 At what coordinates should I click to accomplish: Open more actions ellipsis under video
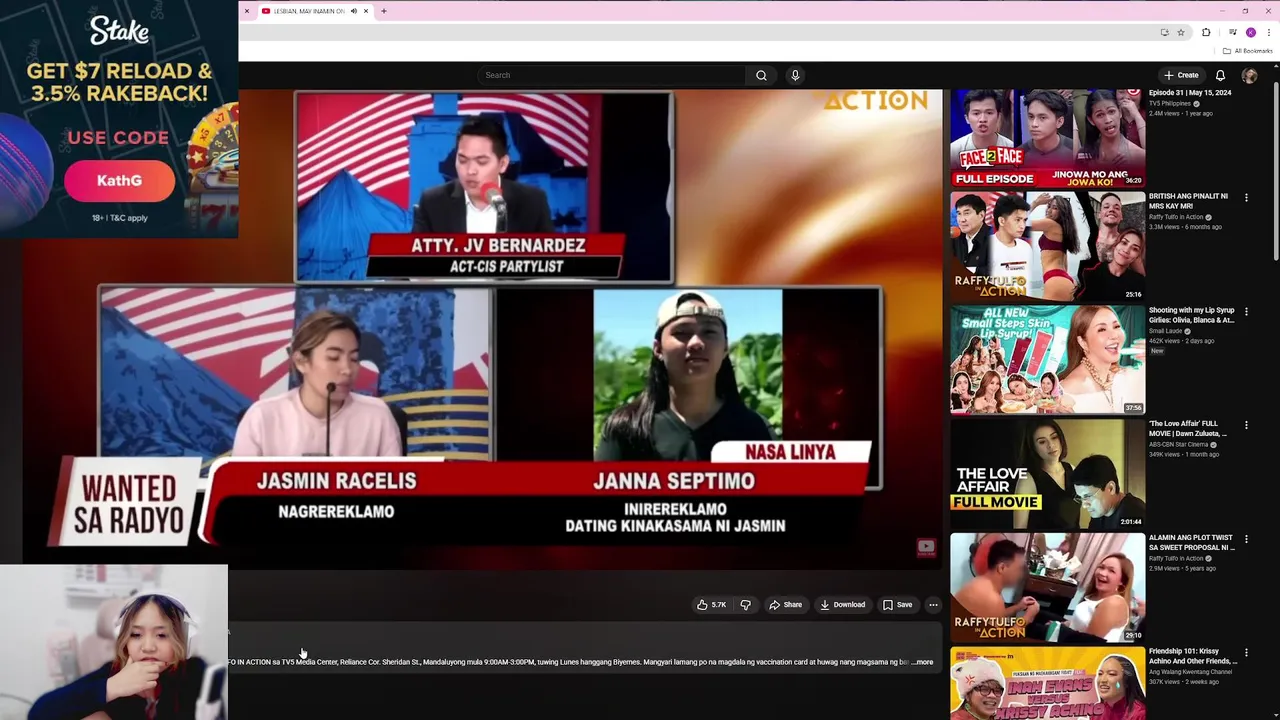click(933, 605)
